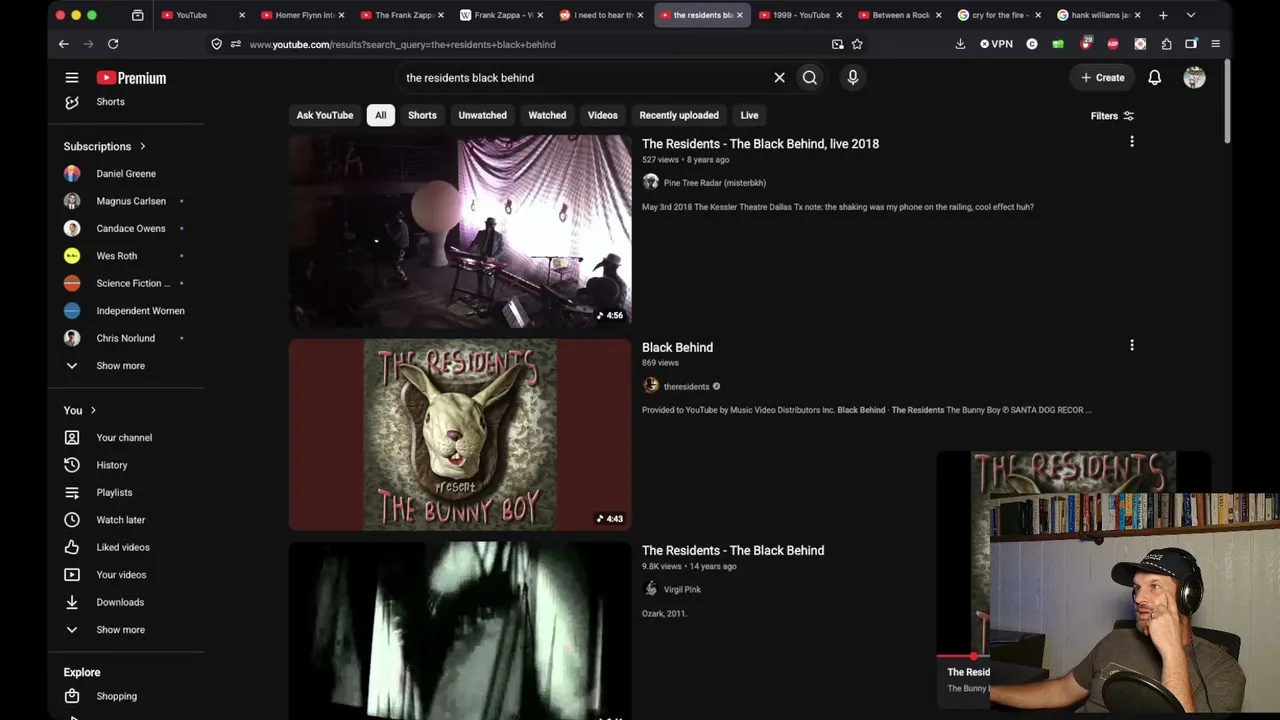
Task: Select the Shorts filter chip
Action: (422, 115)
